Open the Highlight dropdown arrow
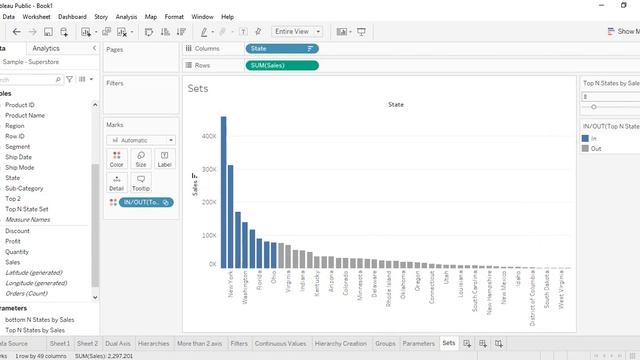Screen dimensions: 640x360 (x=213, y=32)
